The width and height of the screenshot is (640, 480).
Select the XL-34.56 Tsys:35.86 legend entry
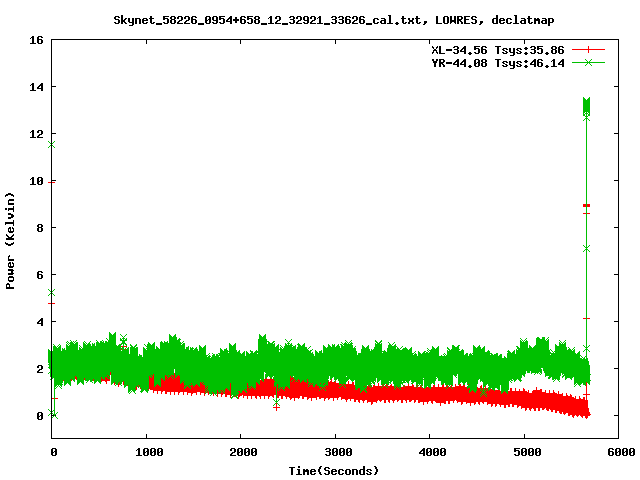pyautogui.click(x=498, y=50)
